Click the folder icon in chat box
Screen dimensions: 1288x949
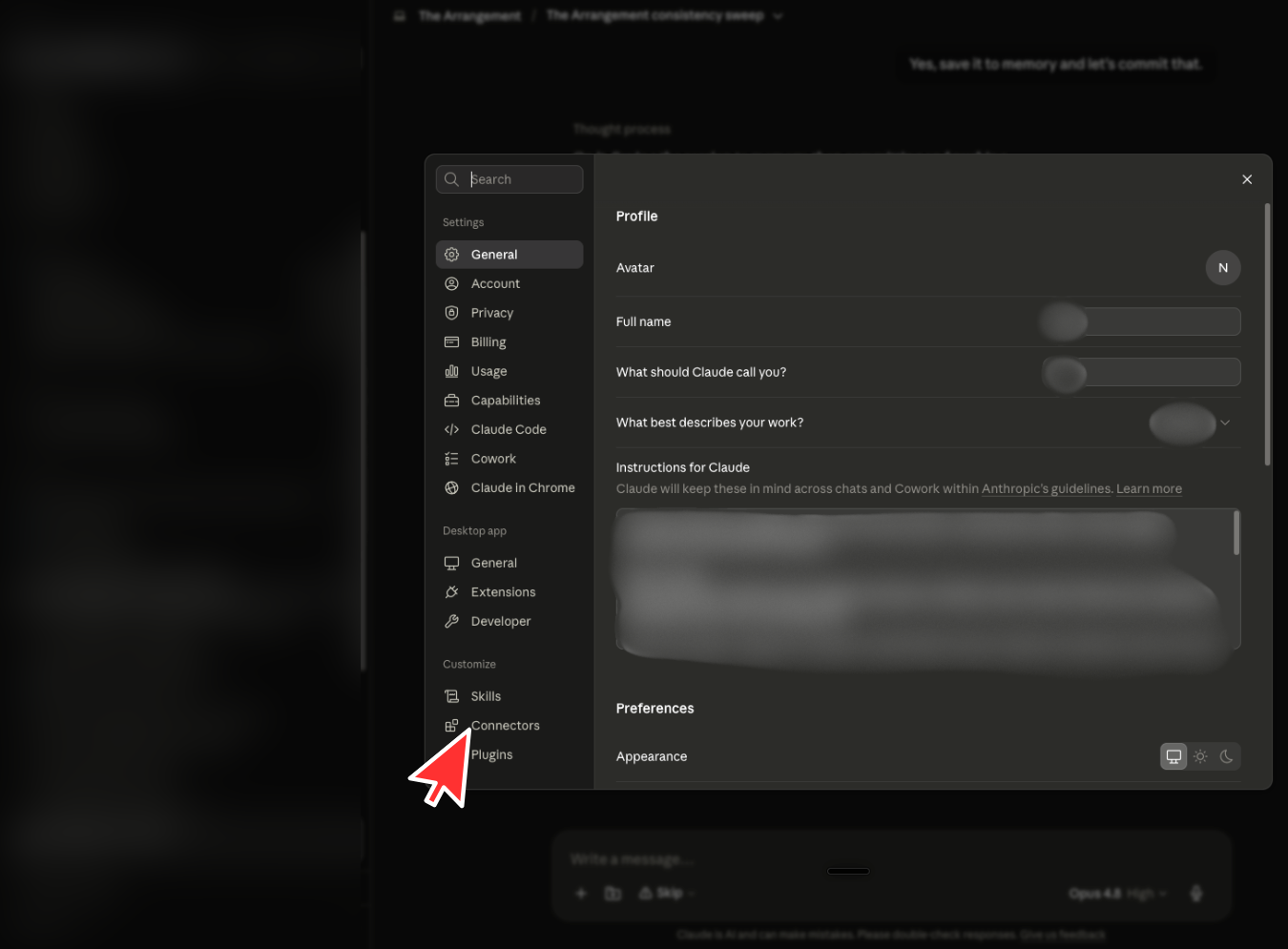pos(613,894)
